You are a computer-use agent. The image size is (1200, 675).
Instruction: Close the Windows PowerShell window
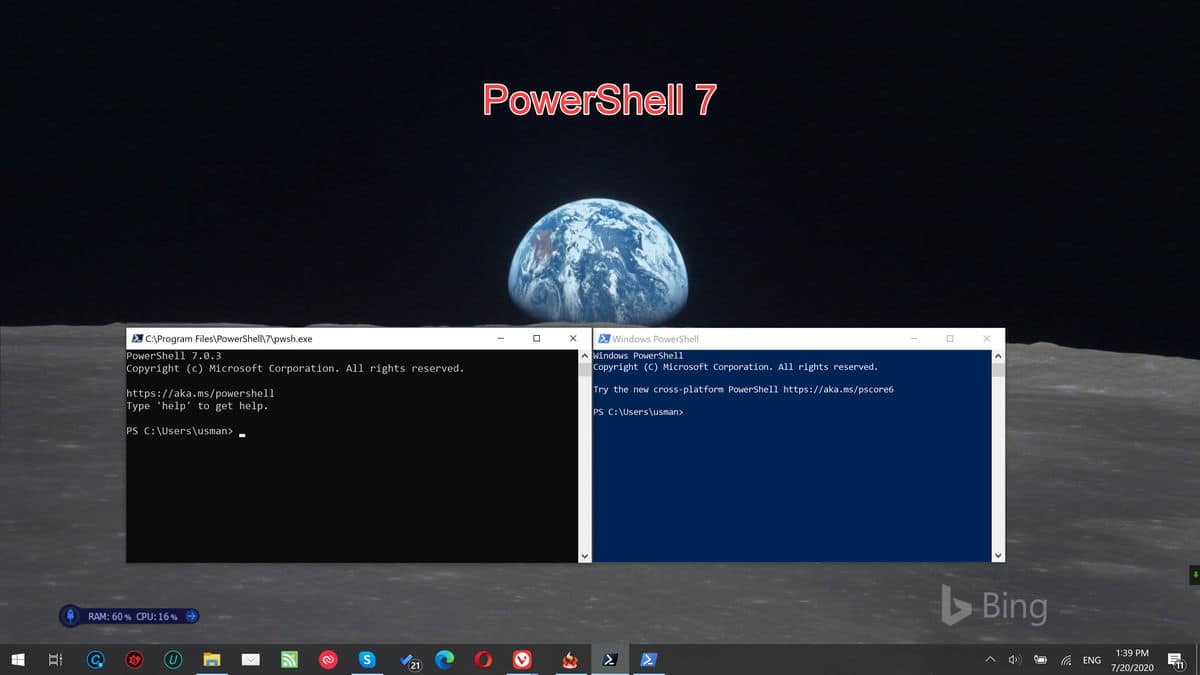[x=987, y=339]
